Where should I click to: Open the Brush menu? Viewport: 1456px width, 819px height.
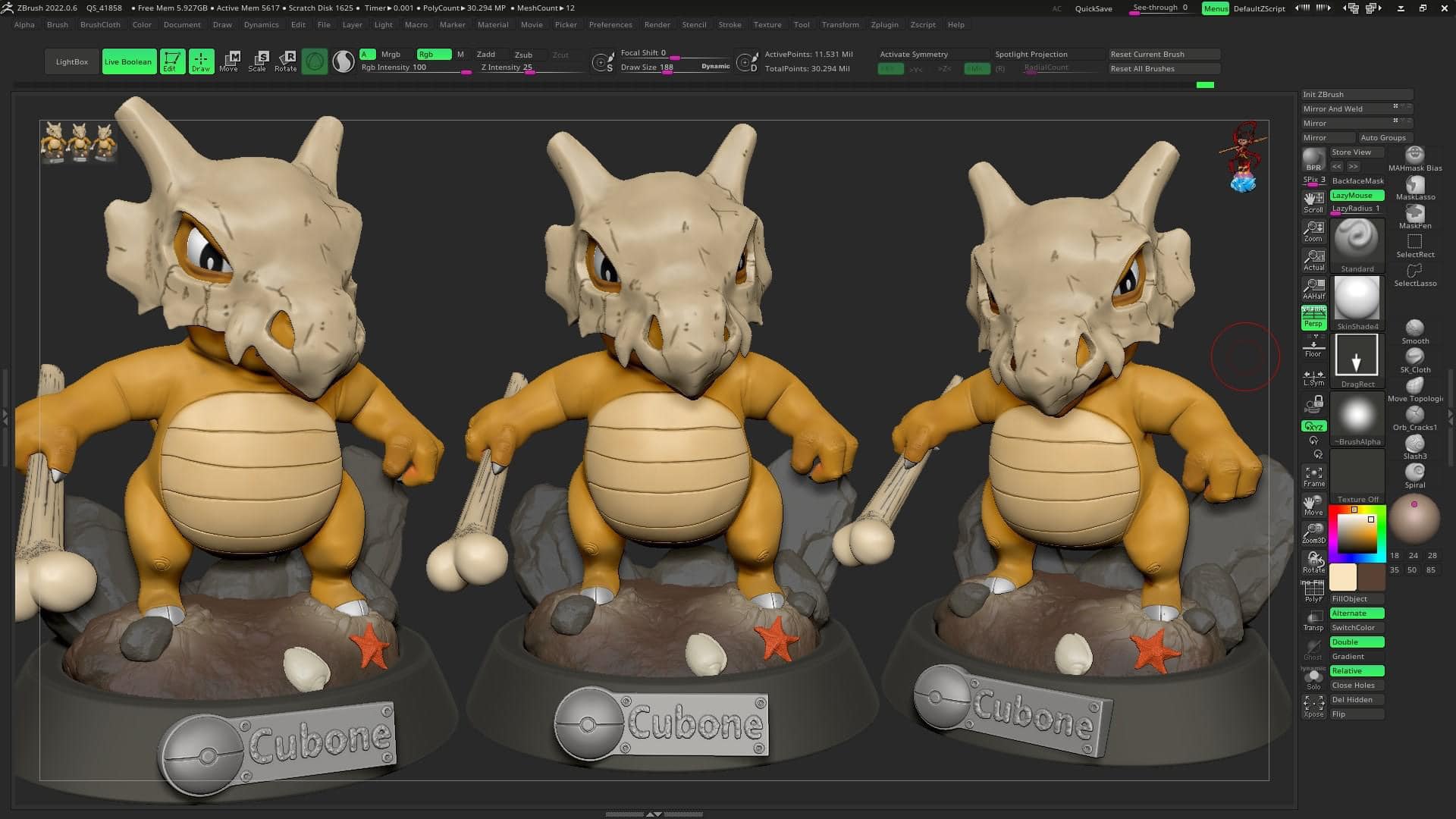[x=58, y=24]
